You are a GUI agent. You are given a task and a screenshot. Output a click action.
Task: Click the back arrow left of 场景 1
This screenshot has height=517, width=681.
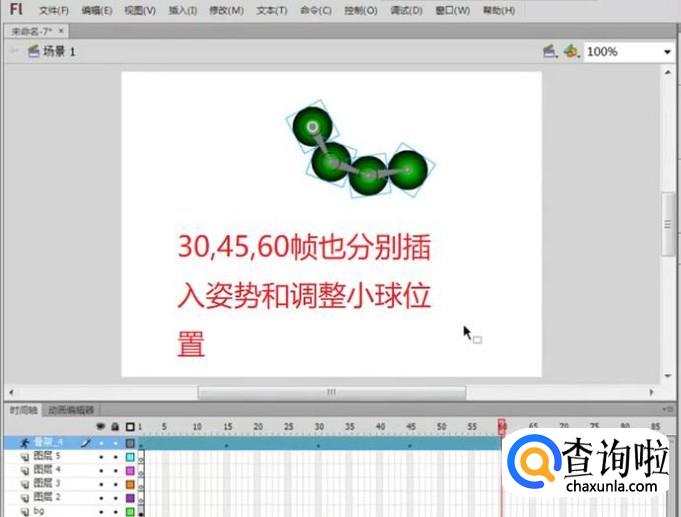[14, 51]
